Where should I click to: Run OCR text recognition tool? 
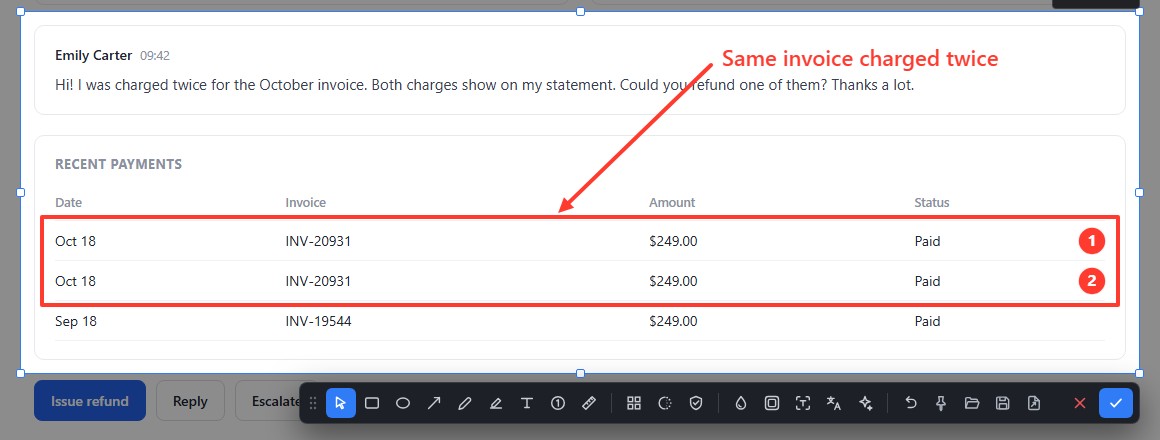[803, 403]
